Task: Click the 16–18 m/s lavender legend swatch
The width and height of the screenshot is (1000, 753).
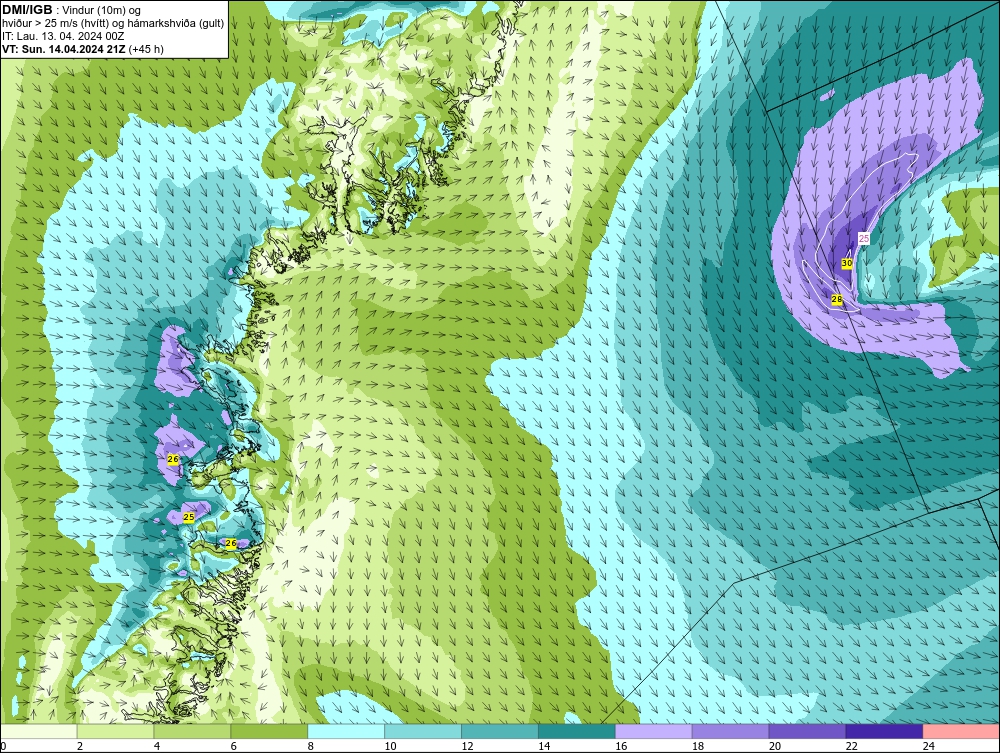Action: coord(653,731)
